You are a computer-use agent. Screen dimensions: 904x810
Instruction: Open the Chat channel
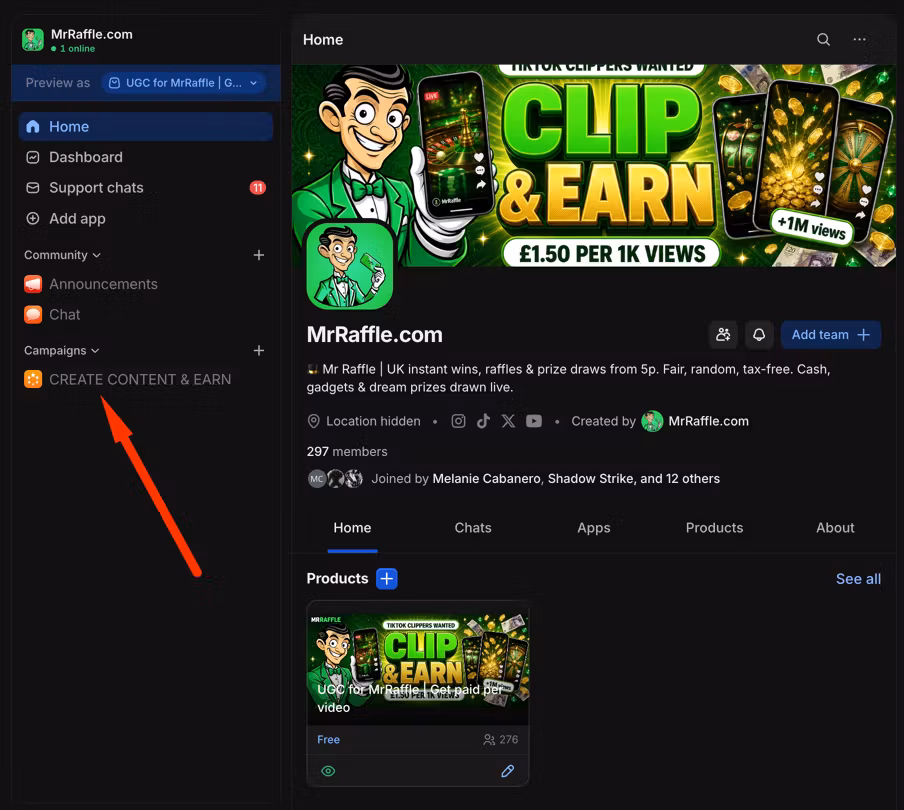[146, 315]
